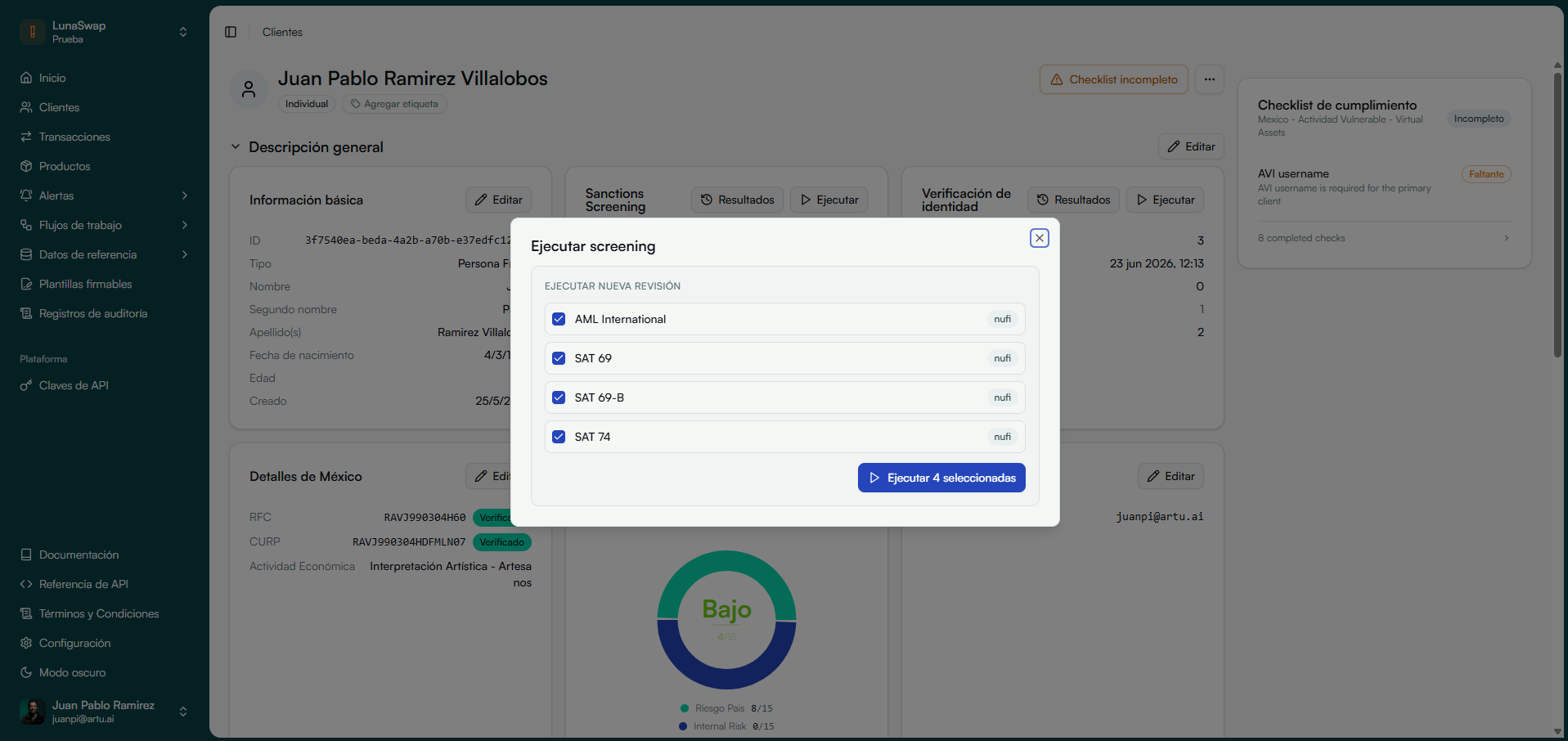Viewport: 1568px width, 741px height.
Task: Click the page vertical scrollbar
Action: pyautogui.click(x=1557, y=215)
